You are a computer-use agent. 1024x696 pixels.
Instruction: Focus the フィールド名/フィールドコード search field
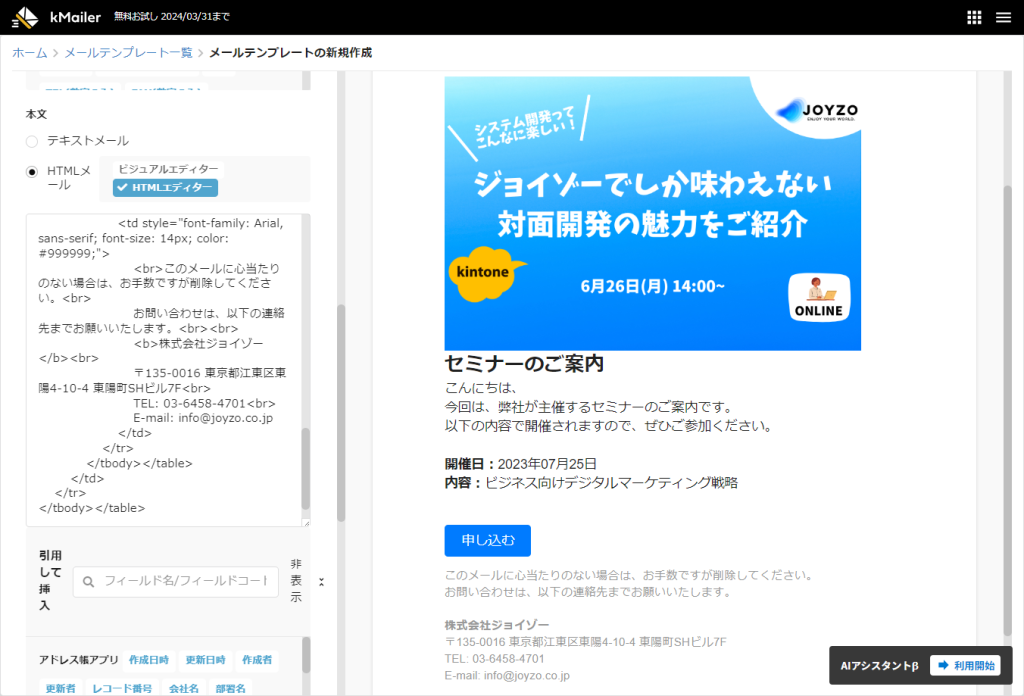[176, 581]
